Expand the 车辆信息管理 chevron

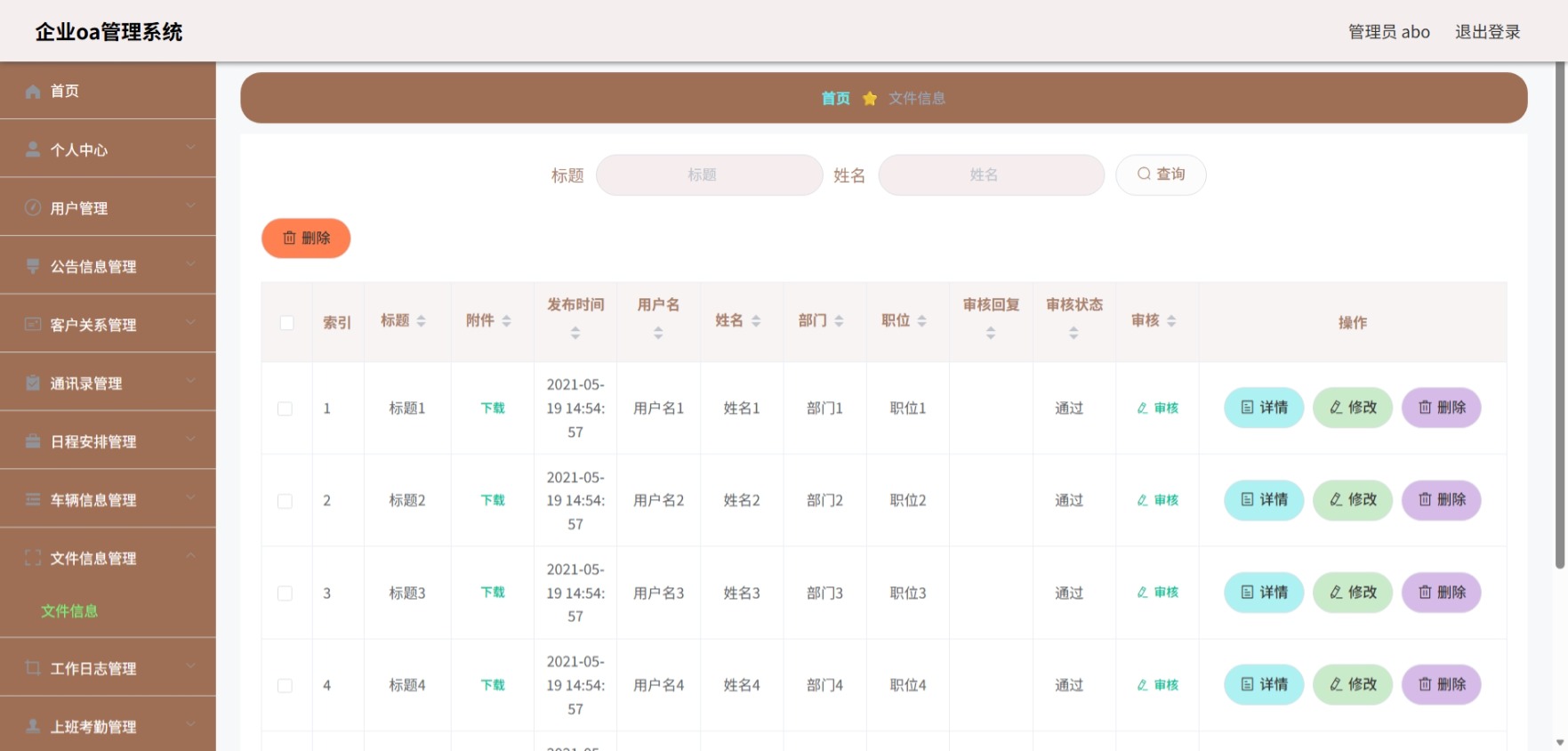point(190,497)
